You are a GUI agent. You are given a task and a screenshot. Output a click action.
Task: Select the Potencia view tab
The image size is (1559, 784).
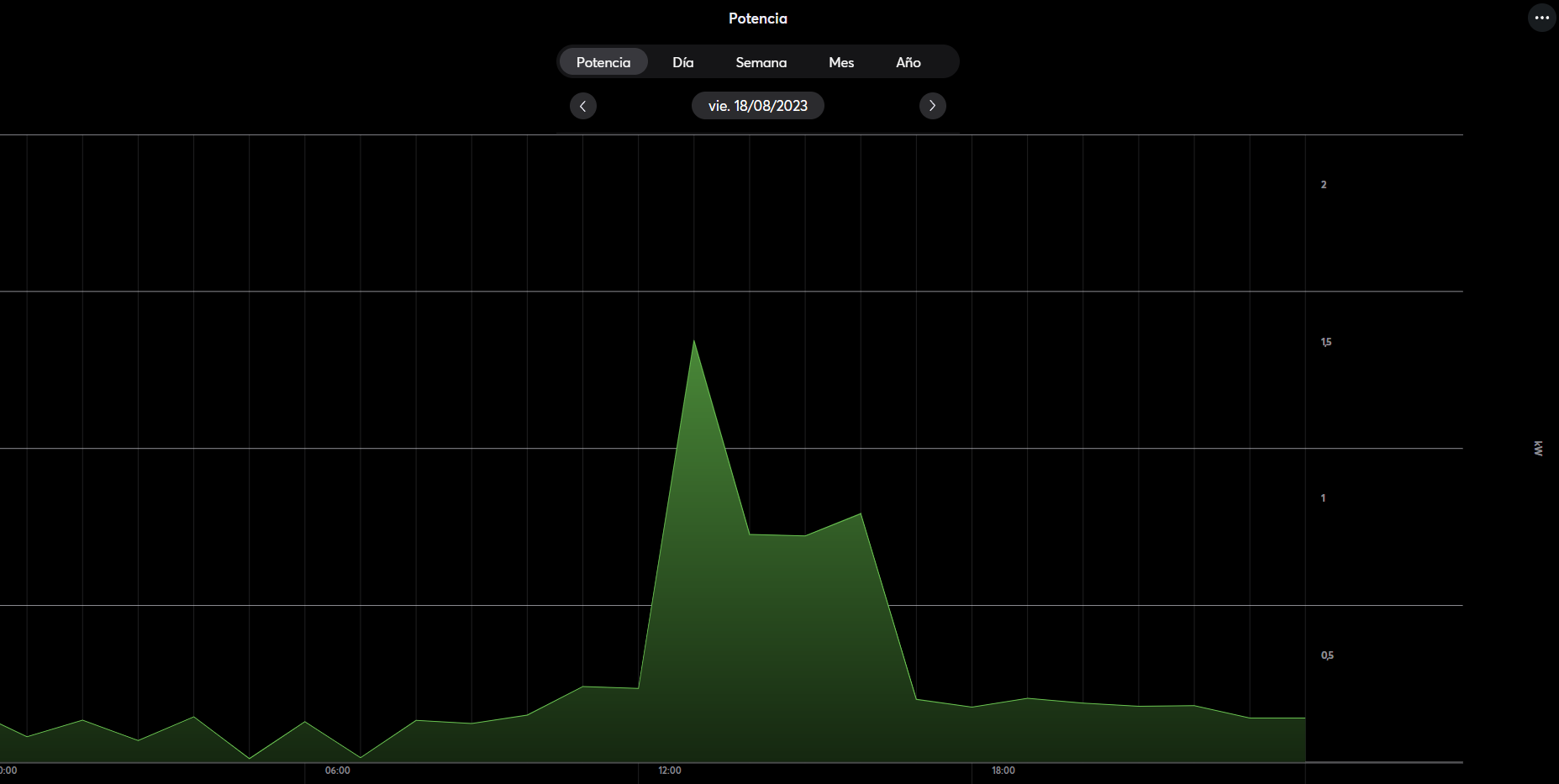[603, 62]
